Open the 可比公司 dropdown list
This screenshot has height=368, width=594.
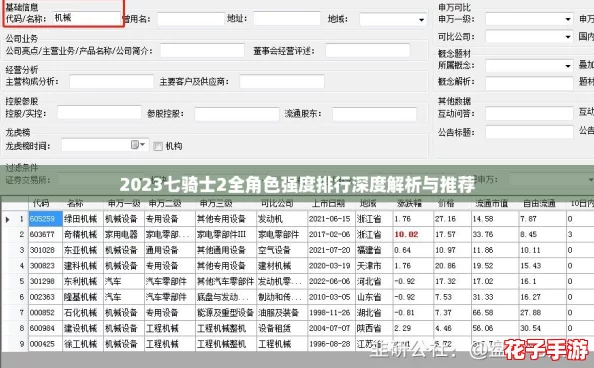567,37
